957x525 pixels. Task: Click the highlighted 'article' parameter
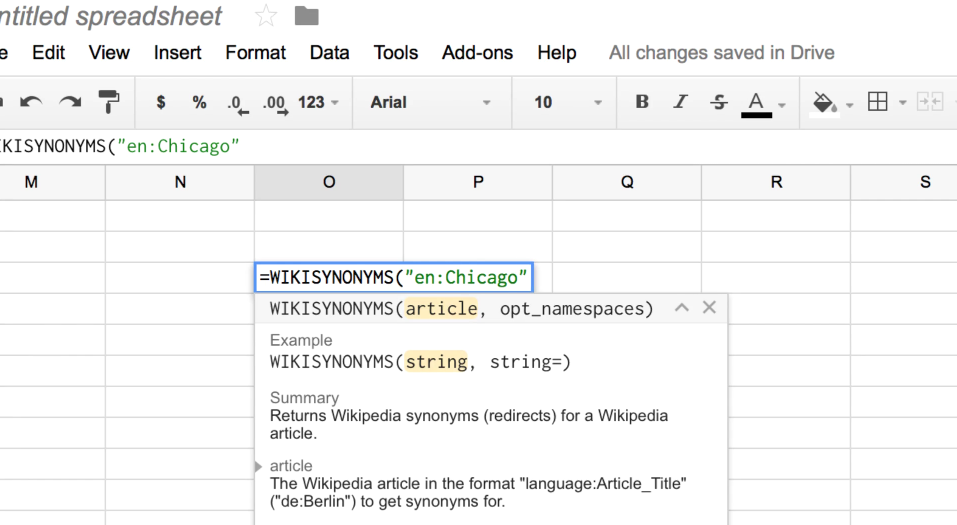pyautogui.click(x=441, y=309)
